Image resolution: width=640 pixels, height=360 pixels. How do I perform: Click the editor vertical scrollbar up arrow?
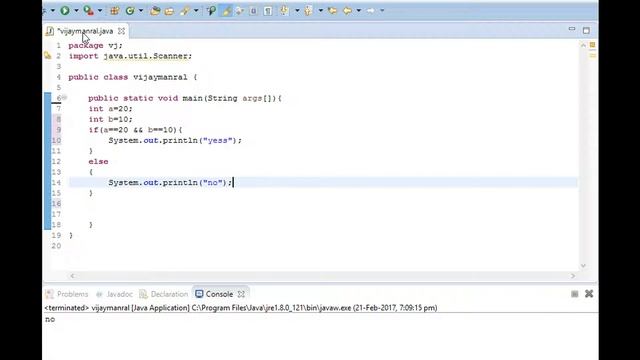(583, 45)
